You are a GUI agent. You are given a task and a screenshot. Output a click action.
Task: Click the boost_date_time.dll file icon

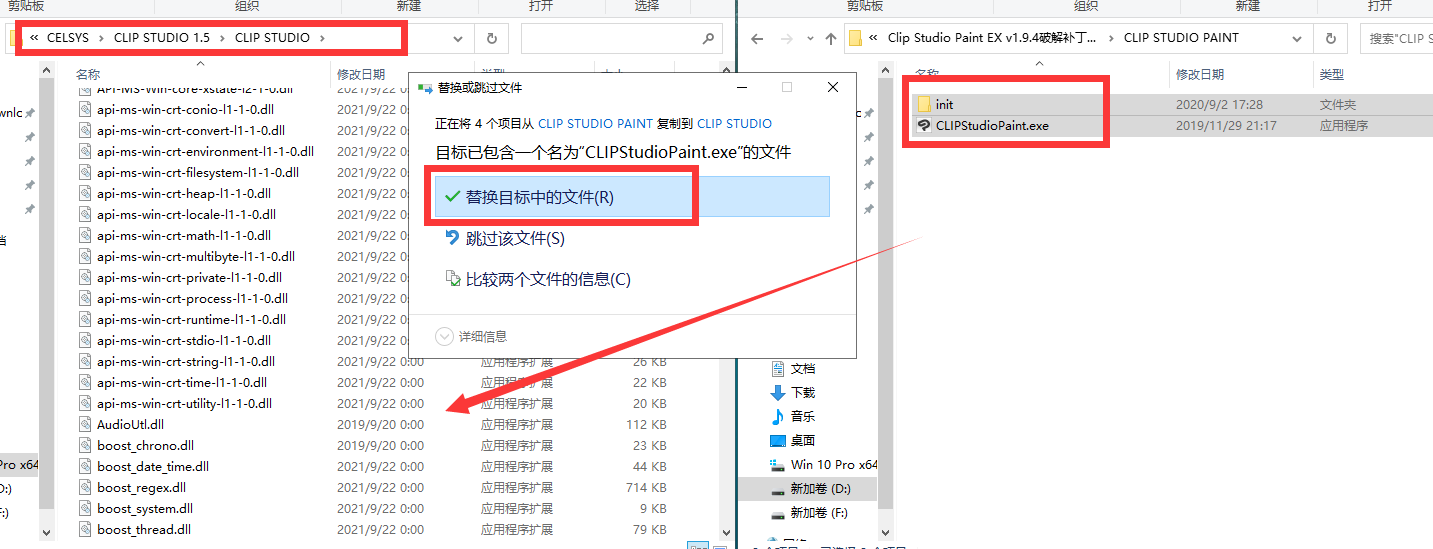pos(85,466)
